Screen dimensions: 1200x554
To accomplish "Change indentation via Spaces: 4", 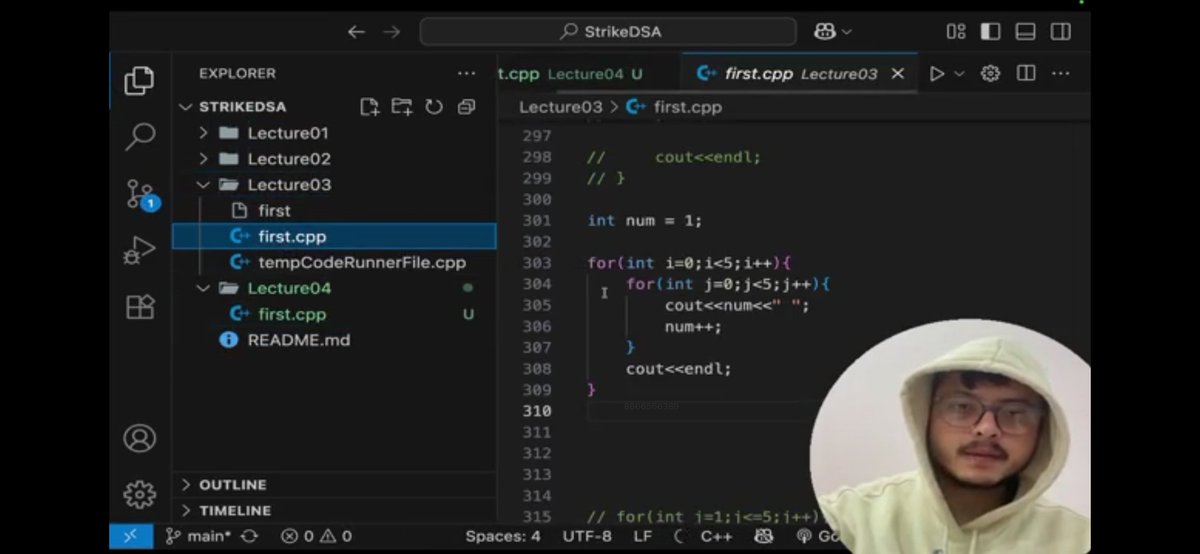I will (x=503, y=536).
